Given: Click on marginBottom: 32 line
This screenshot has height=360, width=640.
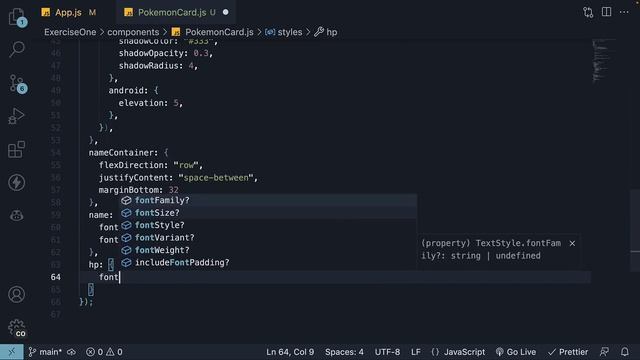Looking at the screenshot, I should (138, 190).
